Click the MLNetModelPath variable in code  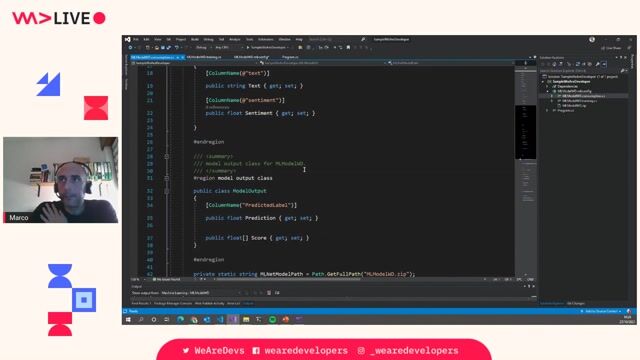281,274
